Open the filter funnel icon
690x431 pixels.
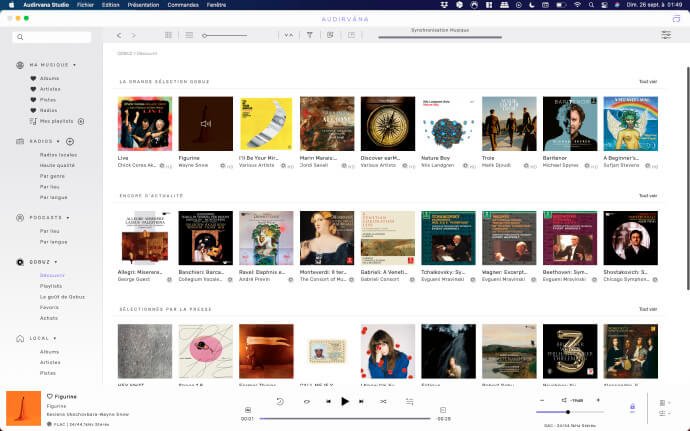[310, 35]
